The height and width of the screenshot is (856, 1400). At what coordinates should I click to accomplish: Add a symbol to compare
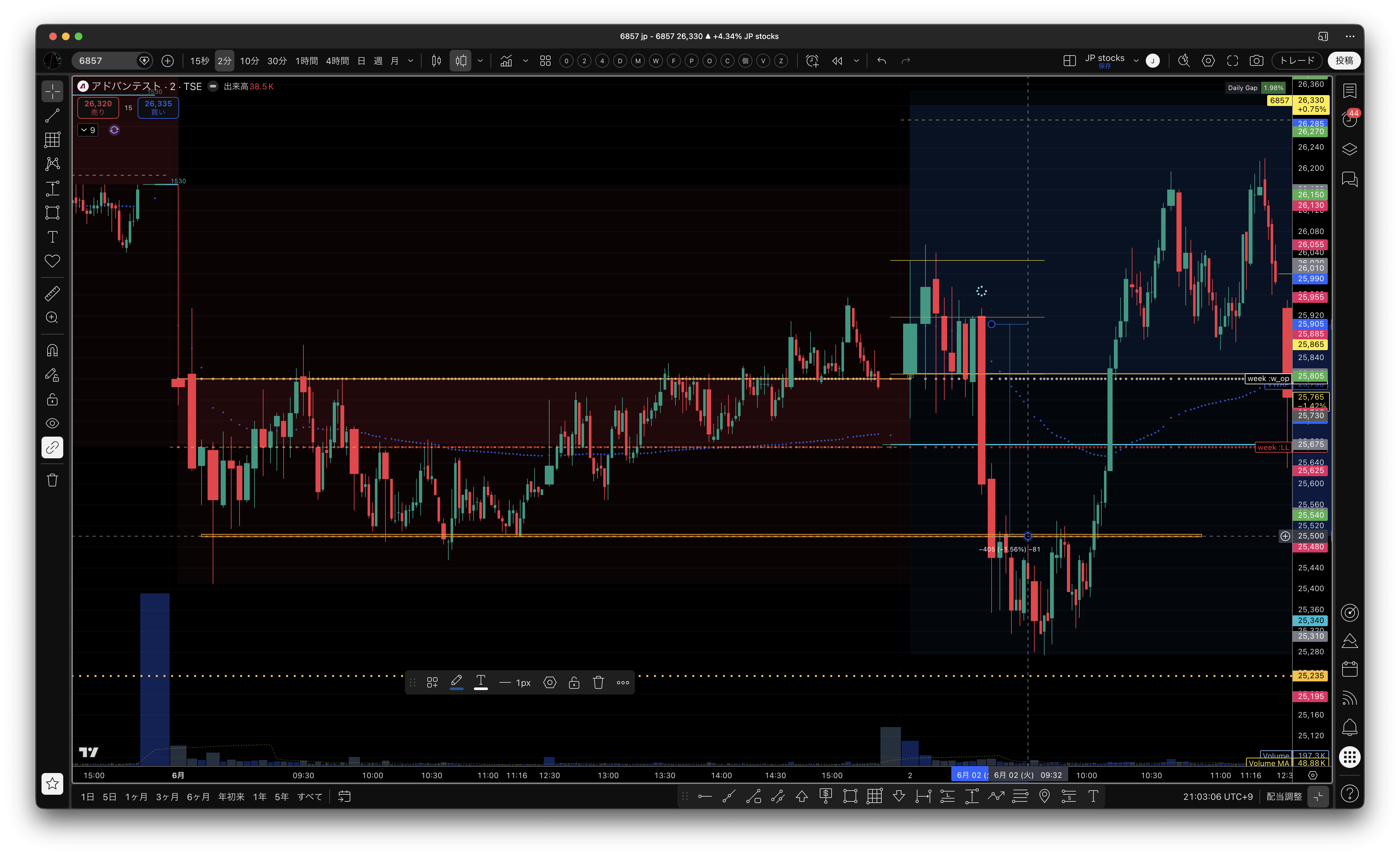[x=168, y=61]
